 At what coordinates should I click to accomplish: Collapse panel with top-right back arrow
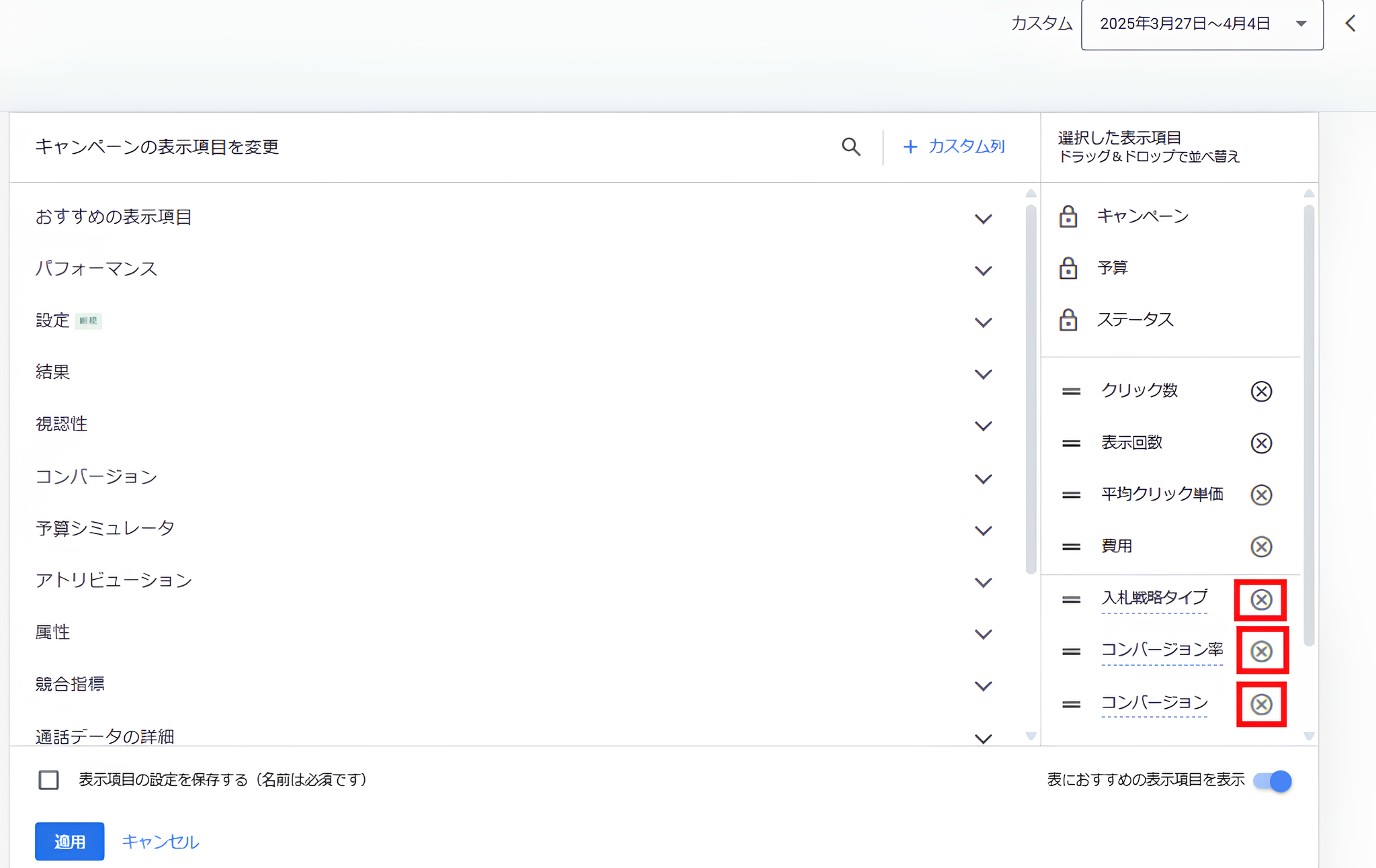(1350, 24)
